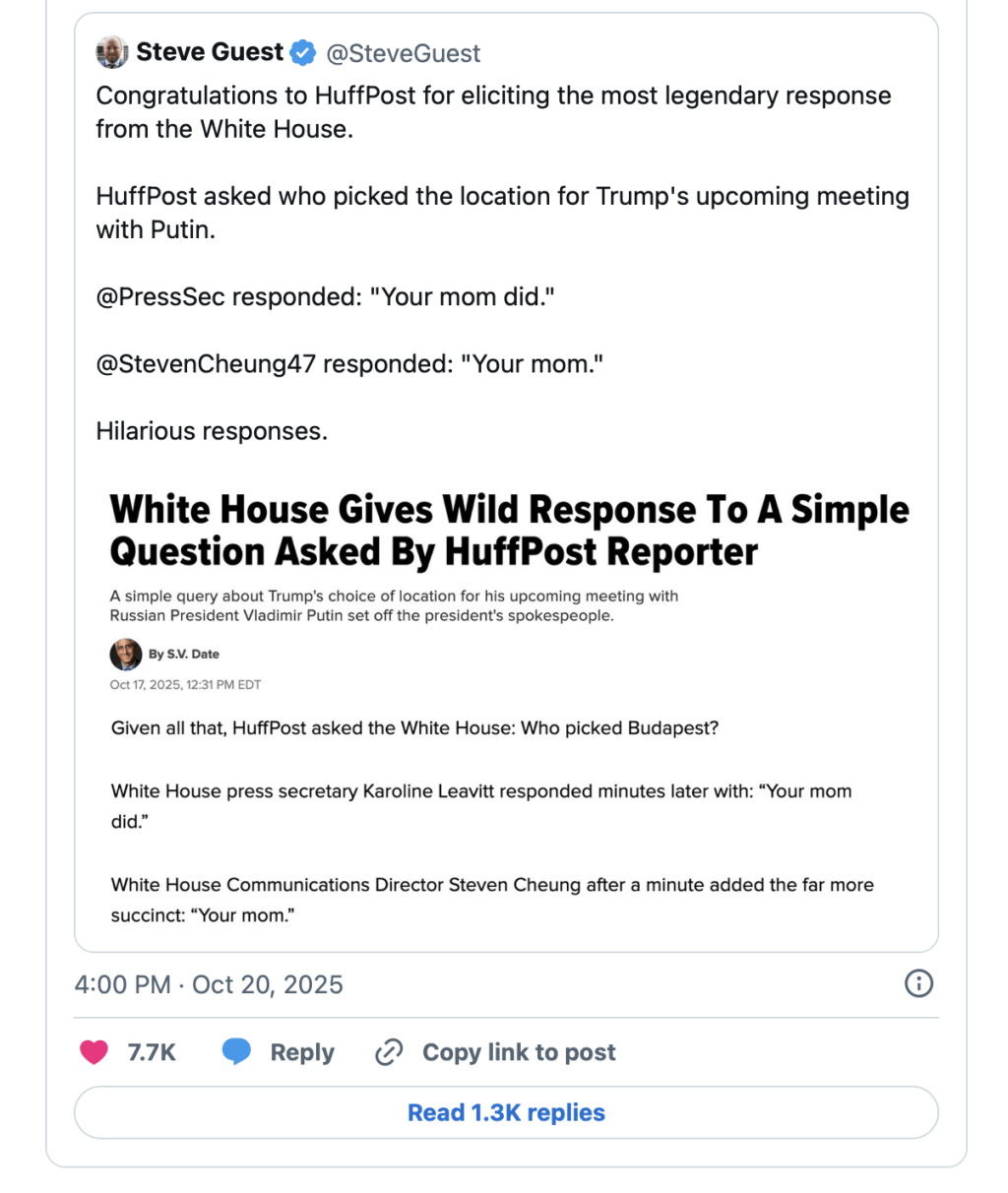Click the S.V. Date author photo
The height and width of the screenshot is (1193, 1008).
(x=125, y=654)
